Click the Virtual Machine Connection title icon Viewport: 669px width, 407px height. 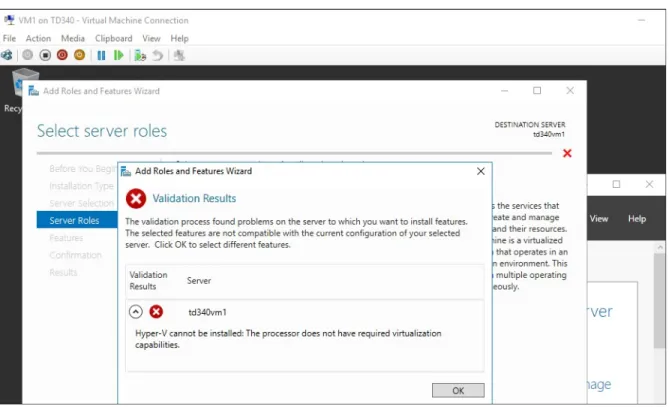9,20
